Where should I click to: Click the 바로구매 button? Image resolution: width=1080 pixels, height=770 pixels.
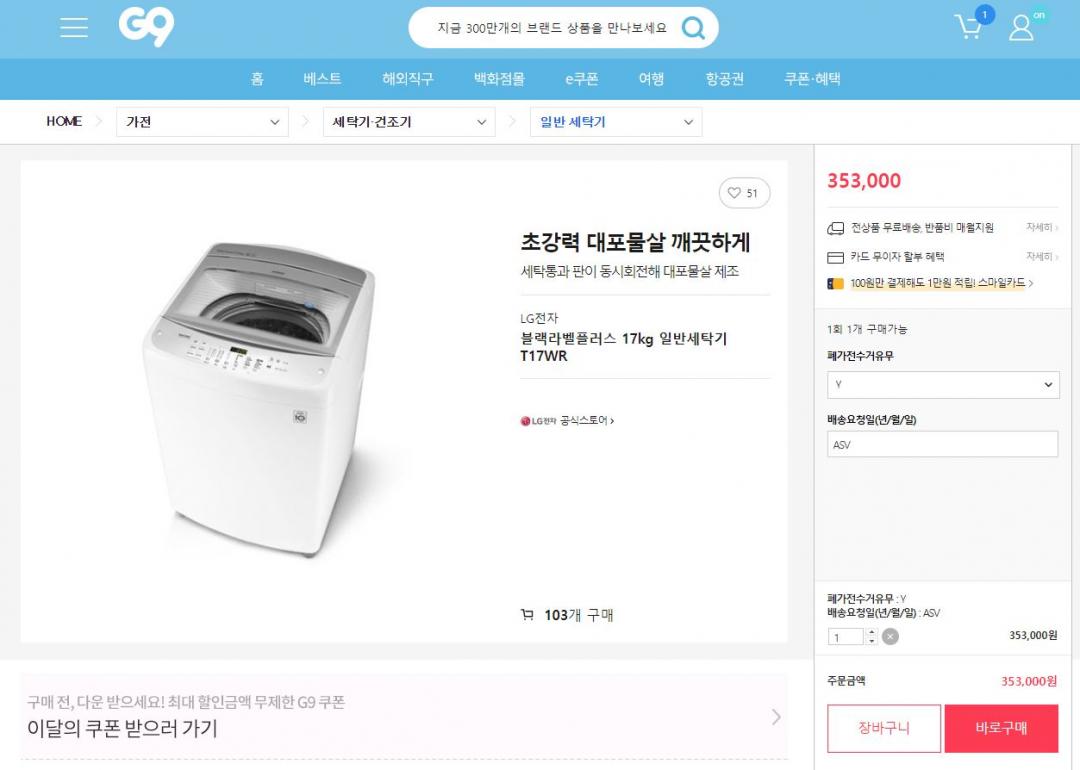[1001, 728]
